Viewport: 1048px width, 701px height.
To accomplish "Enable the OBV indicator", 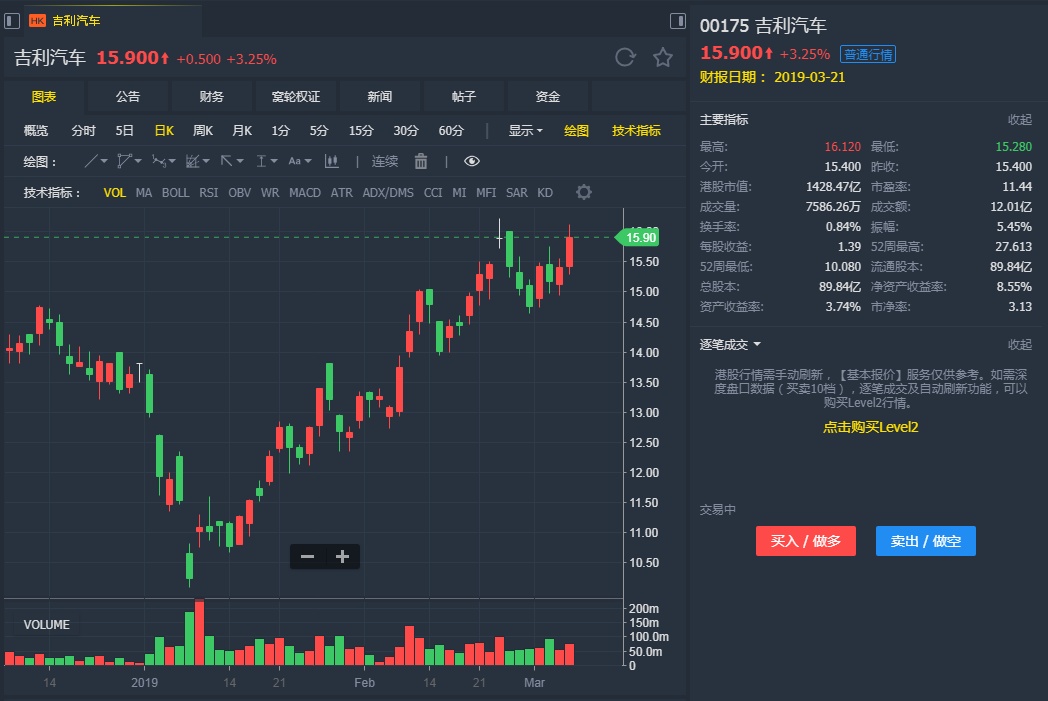I will point(239,192).
